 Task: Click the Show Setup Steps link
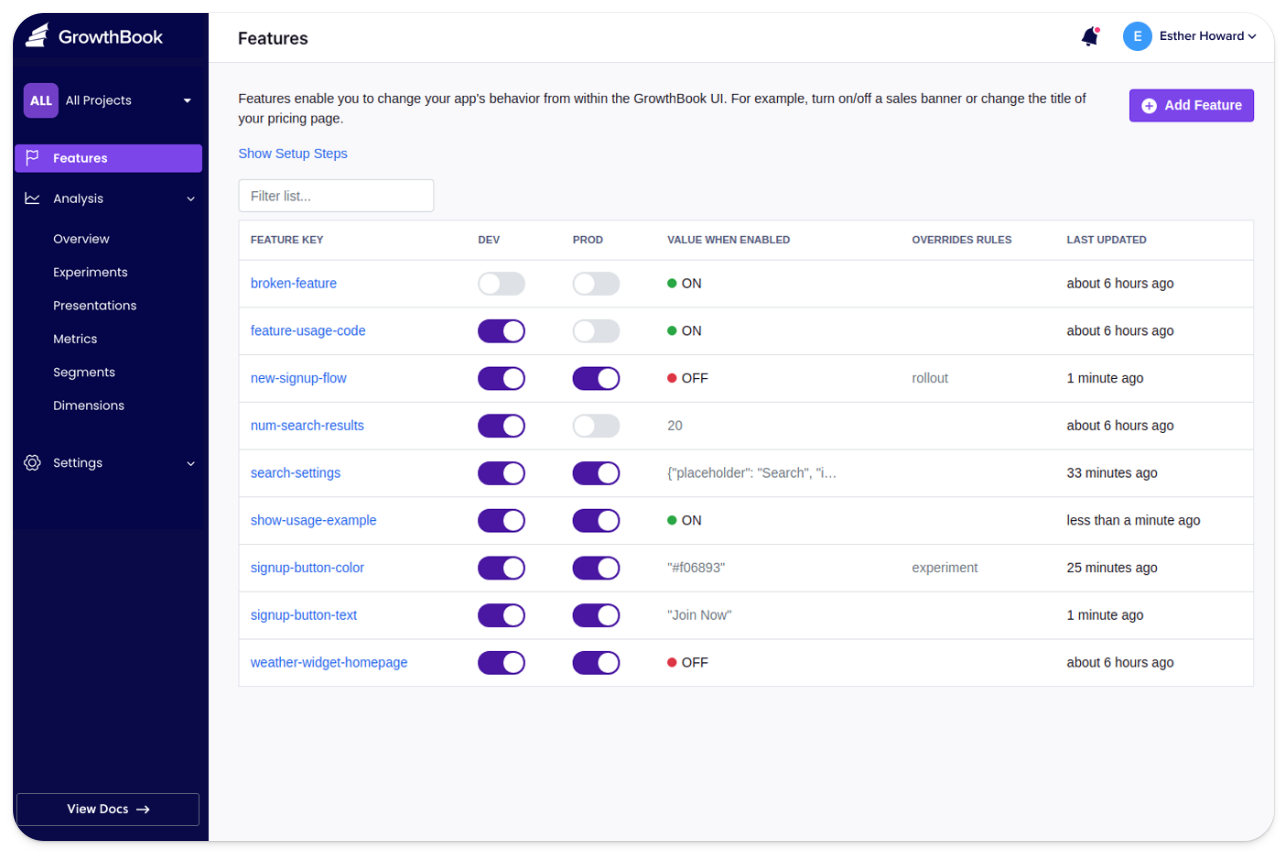(x=292, y=153)
